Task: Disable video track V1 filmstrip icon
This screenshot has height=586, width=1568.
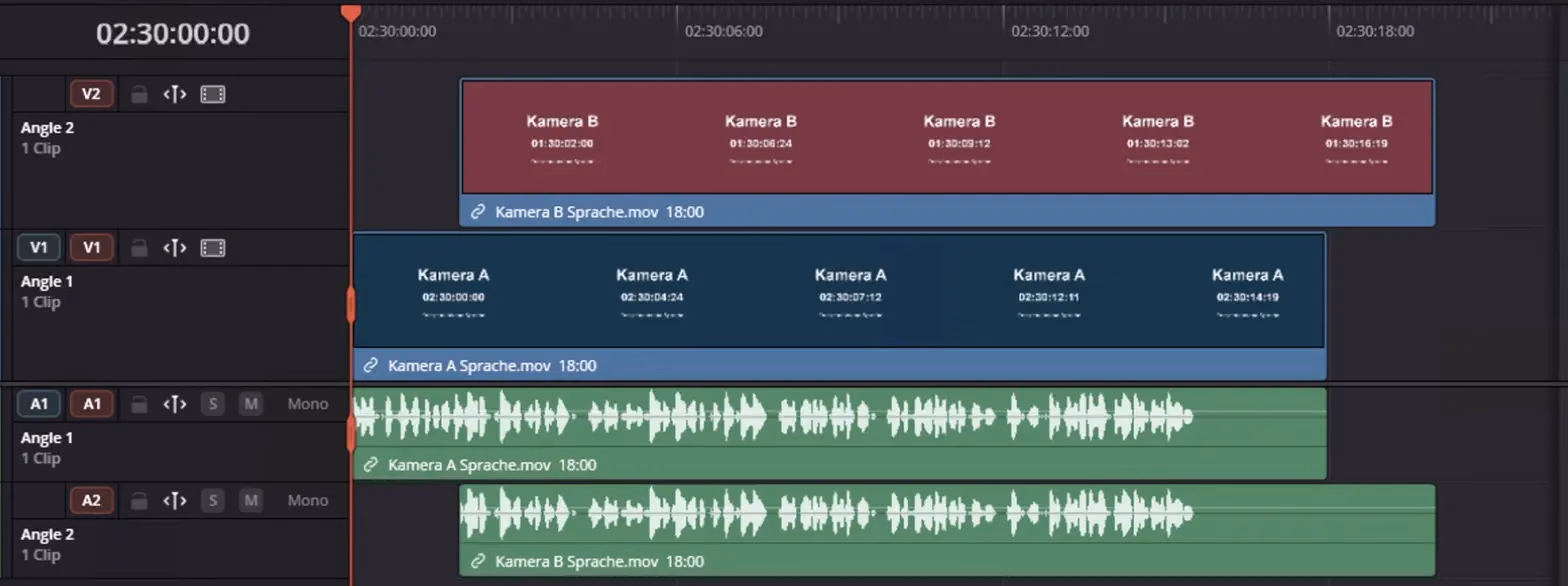Action: [x=213, y=248]
